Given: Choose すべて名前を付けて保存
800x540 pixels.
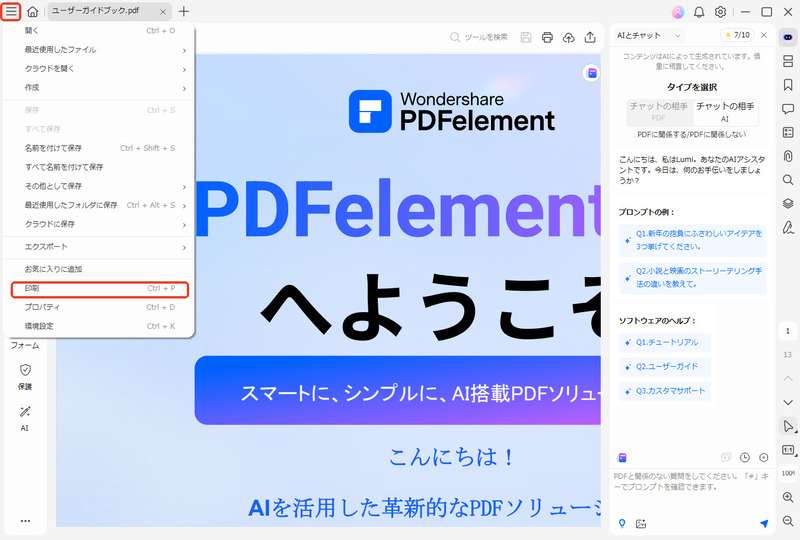Looking at the screenshot, I should point(99,167).
